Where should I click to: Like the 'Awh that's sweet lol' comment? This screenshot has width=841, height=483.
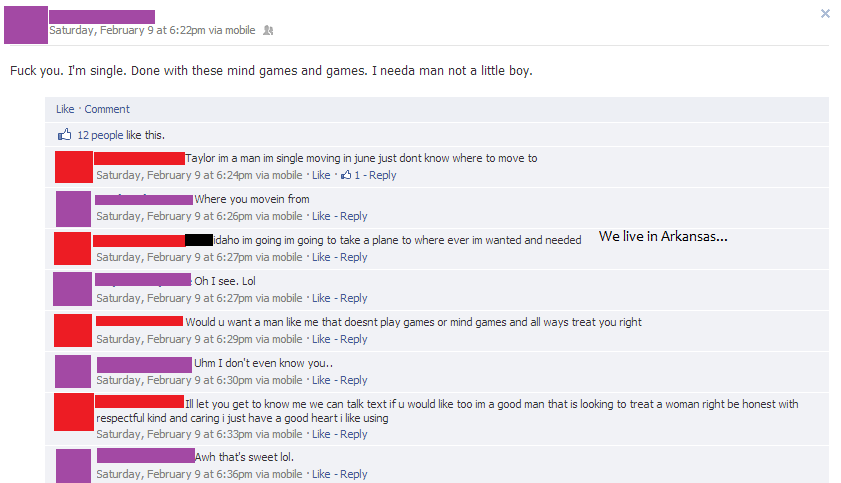click(x=321, y=474)
